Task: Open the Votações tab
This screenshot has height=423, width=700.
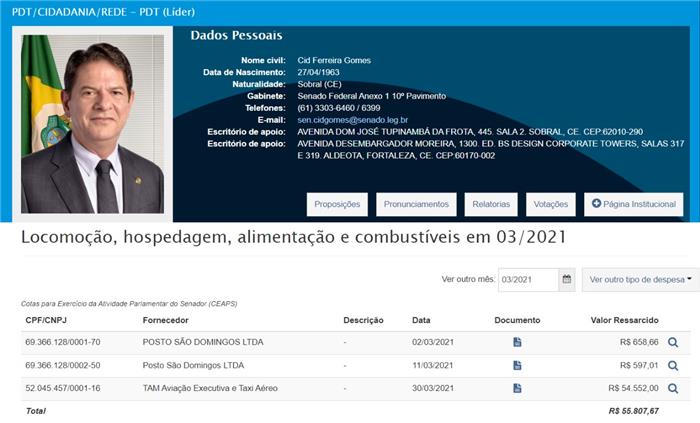Action: (551, 204)
